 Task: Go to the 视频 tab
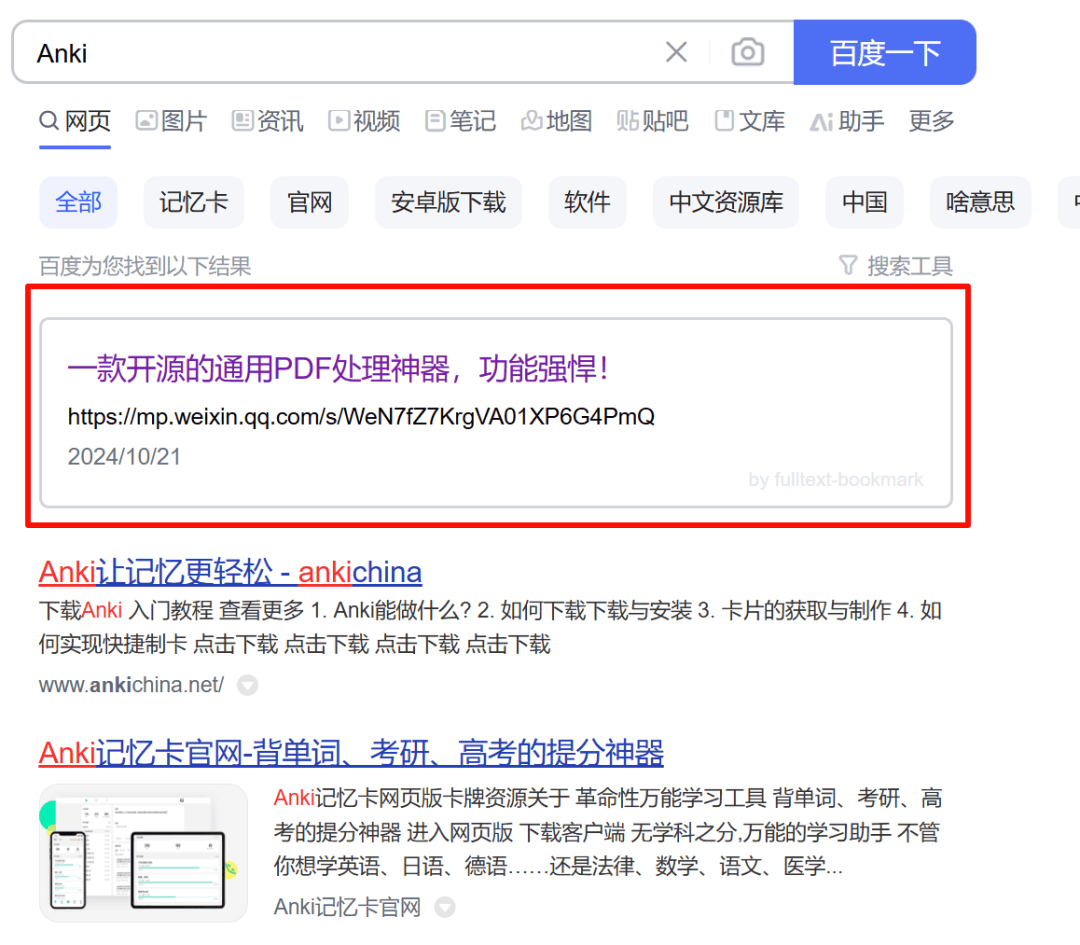pos(364,121)
